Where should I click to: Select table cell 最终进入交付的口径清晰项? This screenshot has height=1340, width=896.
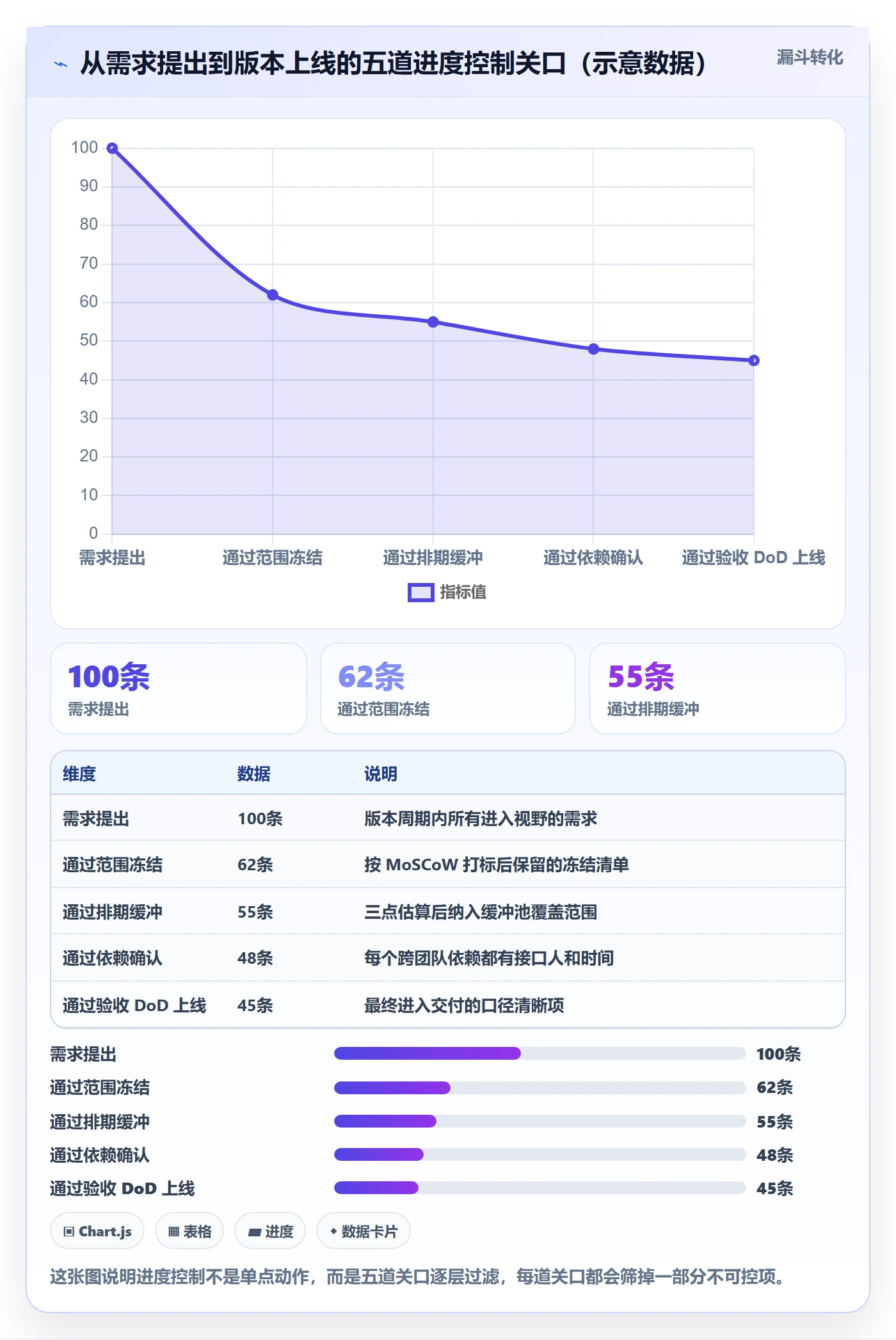pyautogui.click(x=464, y=1005)
